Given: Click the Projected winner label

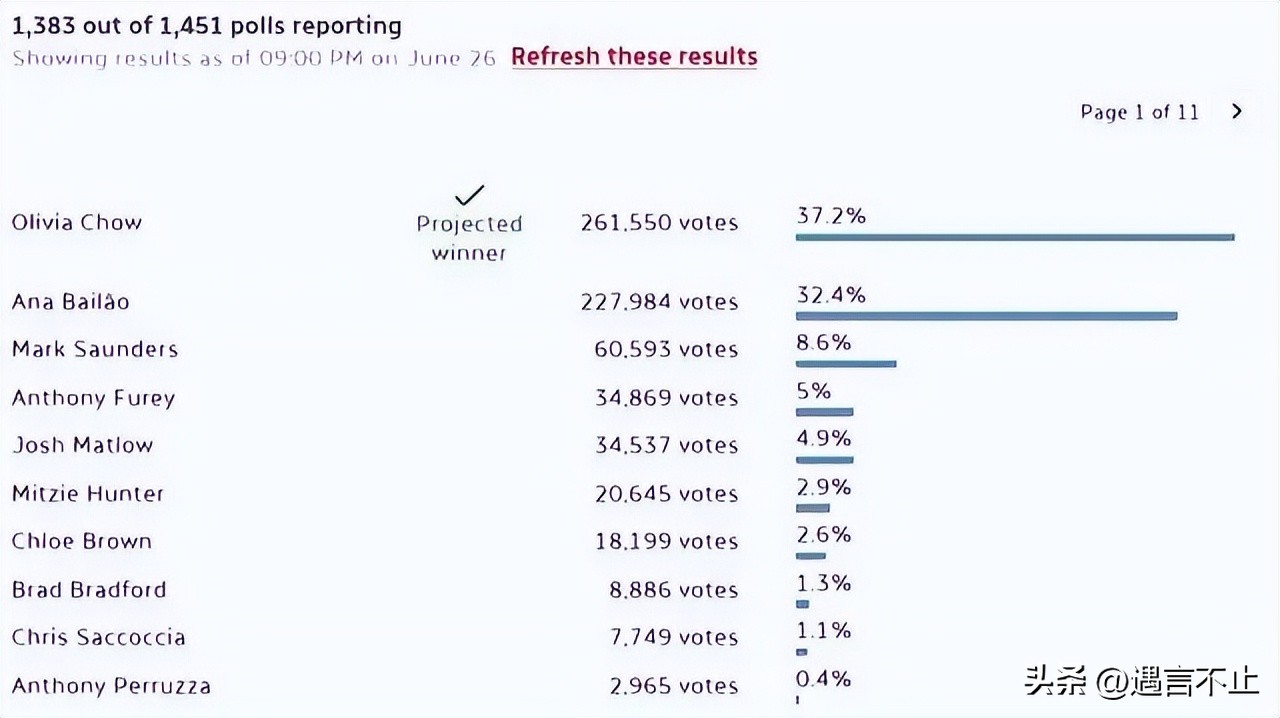Looking at the screenshot, I should 469,238.
